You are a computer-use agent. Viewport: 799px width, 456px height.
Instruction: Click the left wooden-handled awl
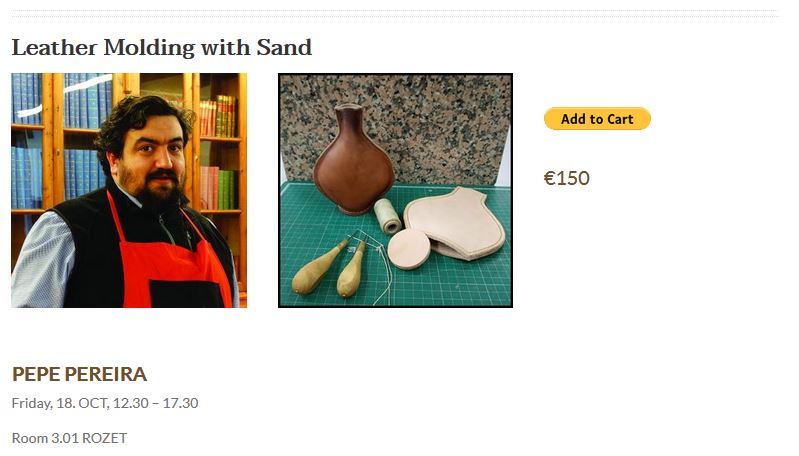point(318,269)
